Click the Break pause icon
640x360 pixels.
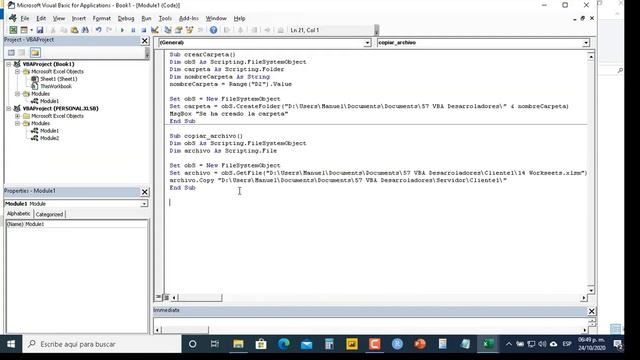pos(133,30)
